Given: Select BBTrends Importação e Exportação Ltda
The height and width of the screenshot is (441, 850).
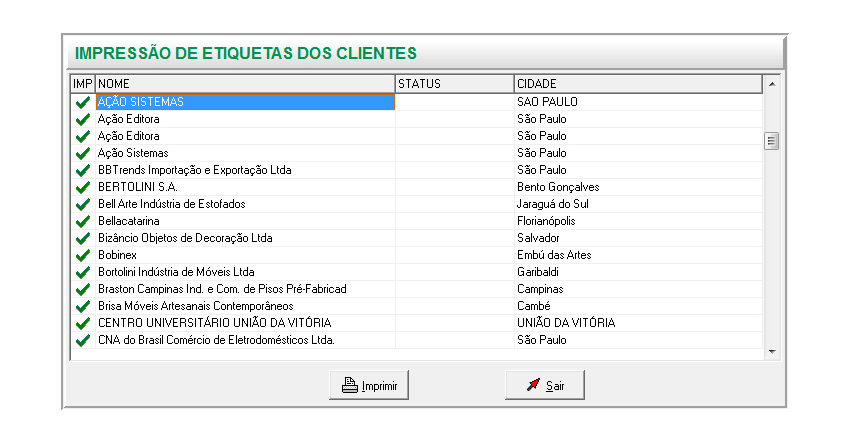Looking at the screenshot, I should [246, 170].
